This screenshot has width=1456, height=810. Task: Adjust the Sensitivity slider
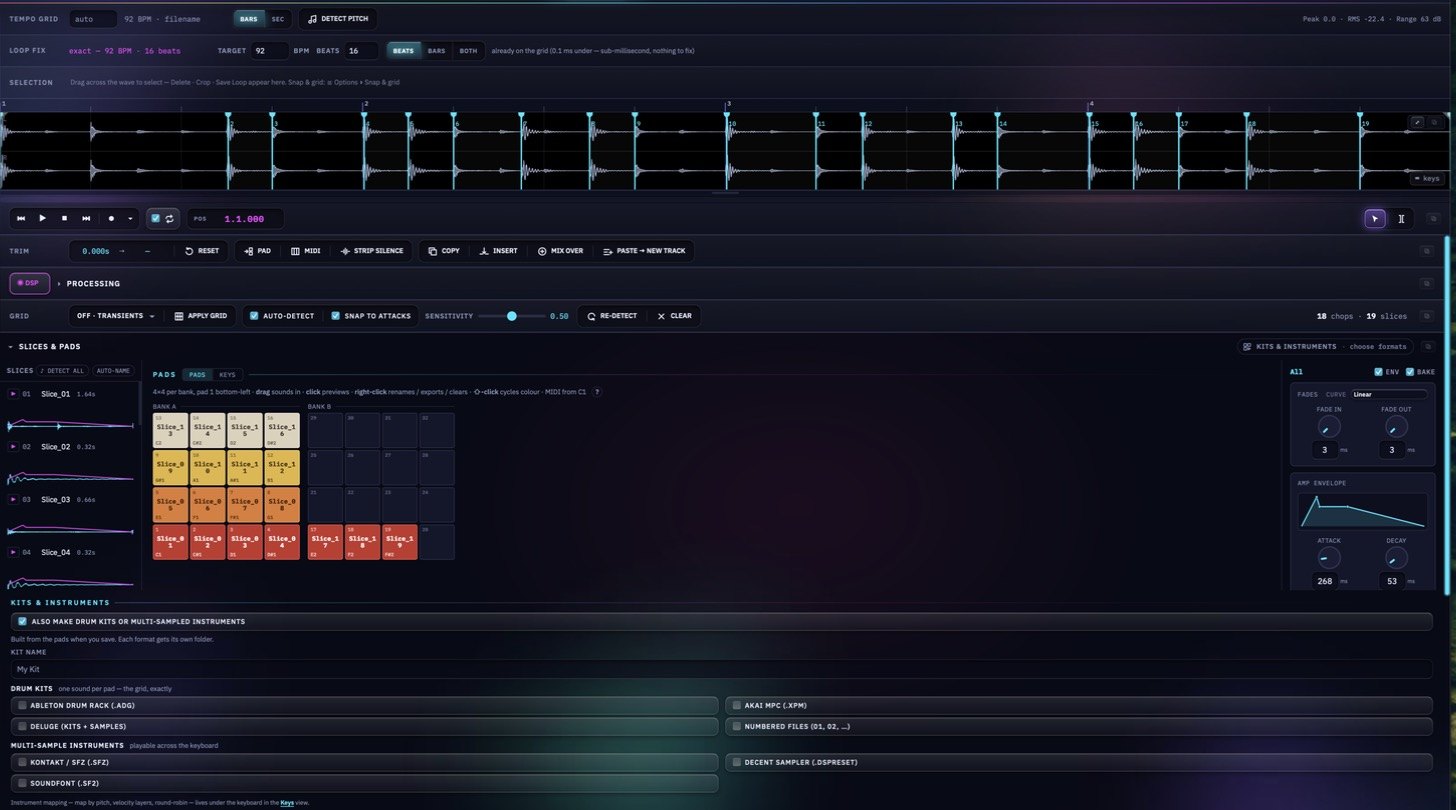(x=511, y=316)
